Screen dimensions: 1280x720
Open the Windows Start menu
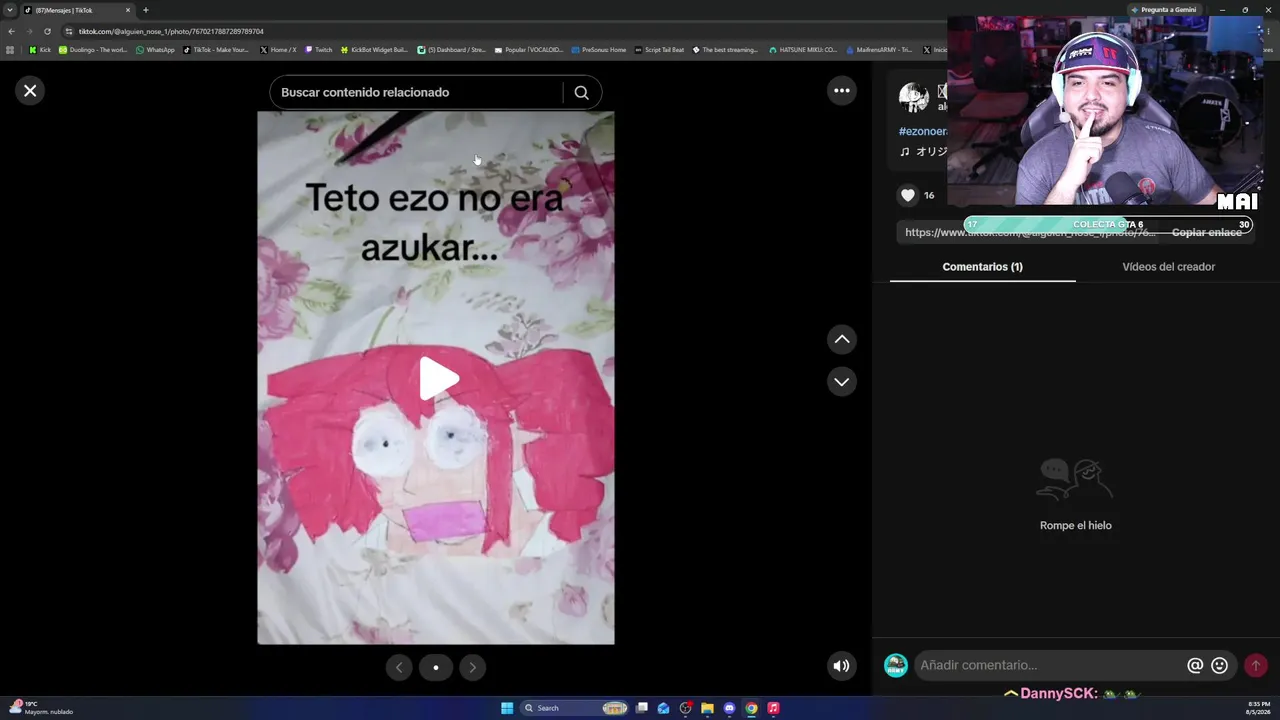pyautogui.click(x=507, y=708)
